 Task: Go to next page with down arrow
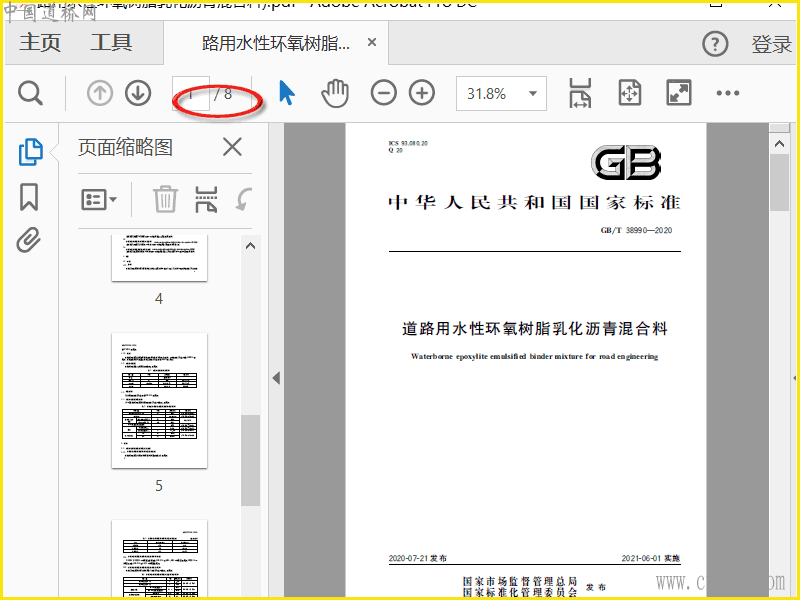tap(138, 93)
